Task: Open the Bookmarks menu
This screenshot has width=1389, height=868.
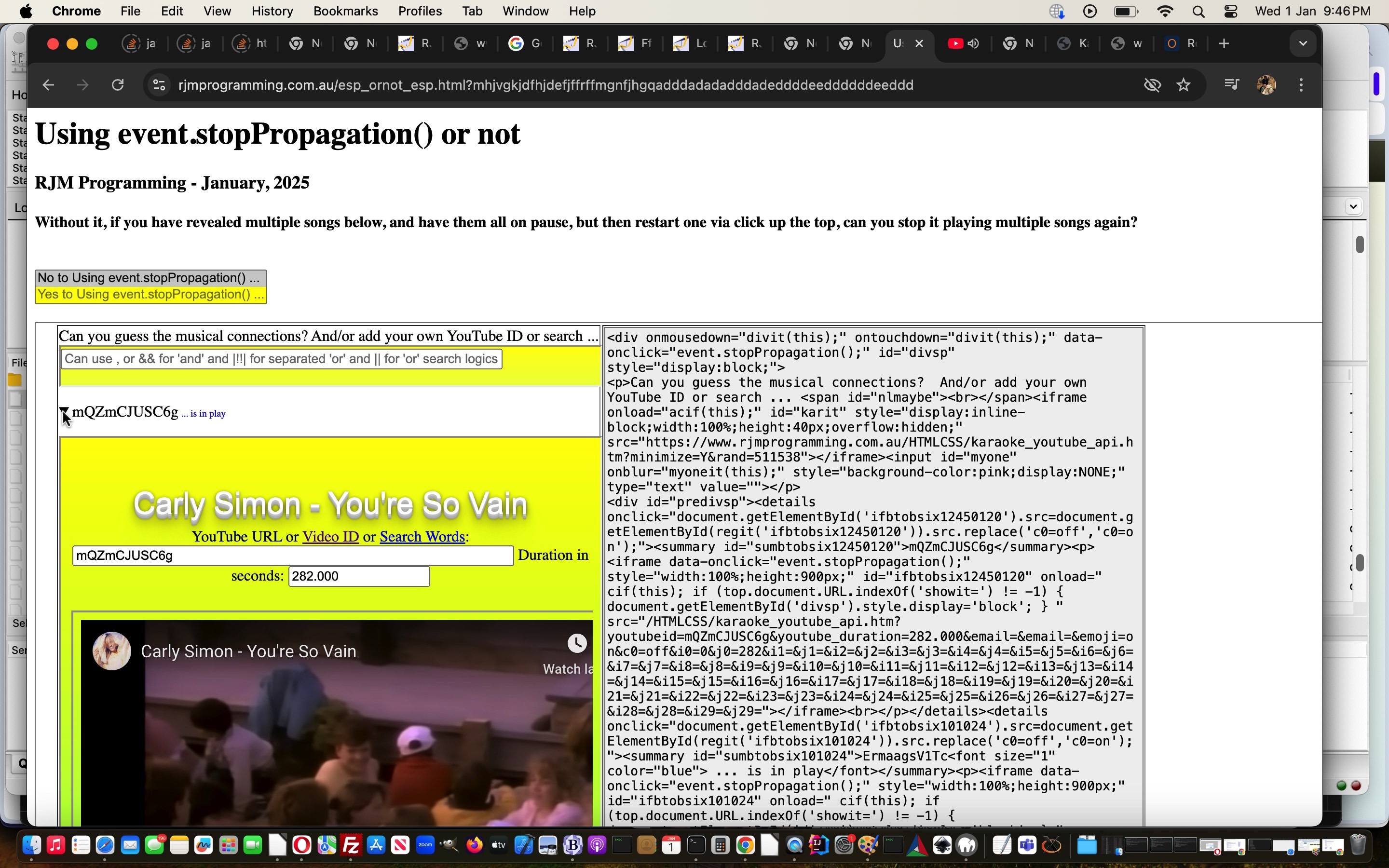Action: pos(345,12)
